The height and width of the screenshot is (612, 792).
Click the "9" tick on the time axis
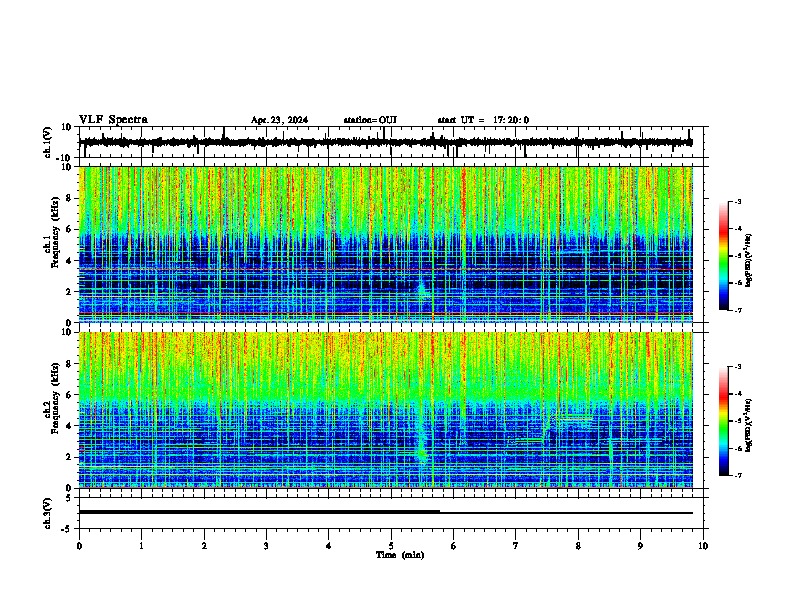coord(640,546)
